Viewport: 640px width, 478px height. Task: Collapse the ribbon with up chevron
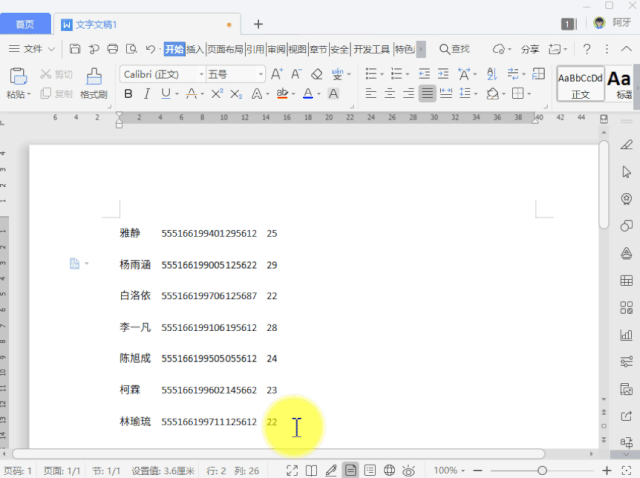626,49
